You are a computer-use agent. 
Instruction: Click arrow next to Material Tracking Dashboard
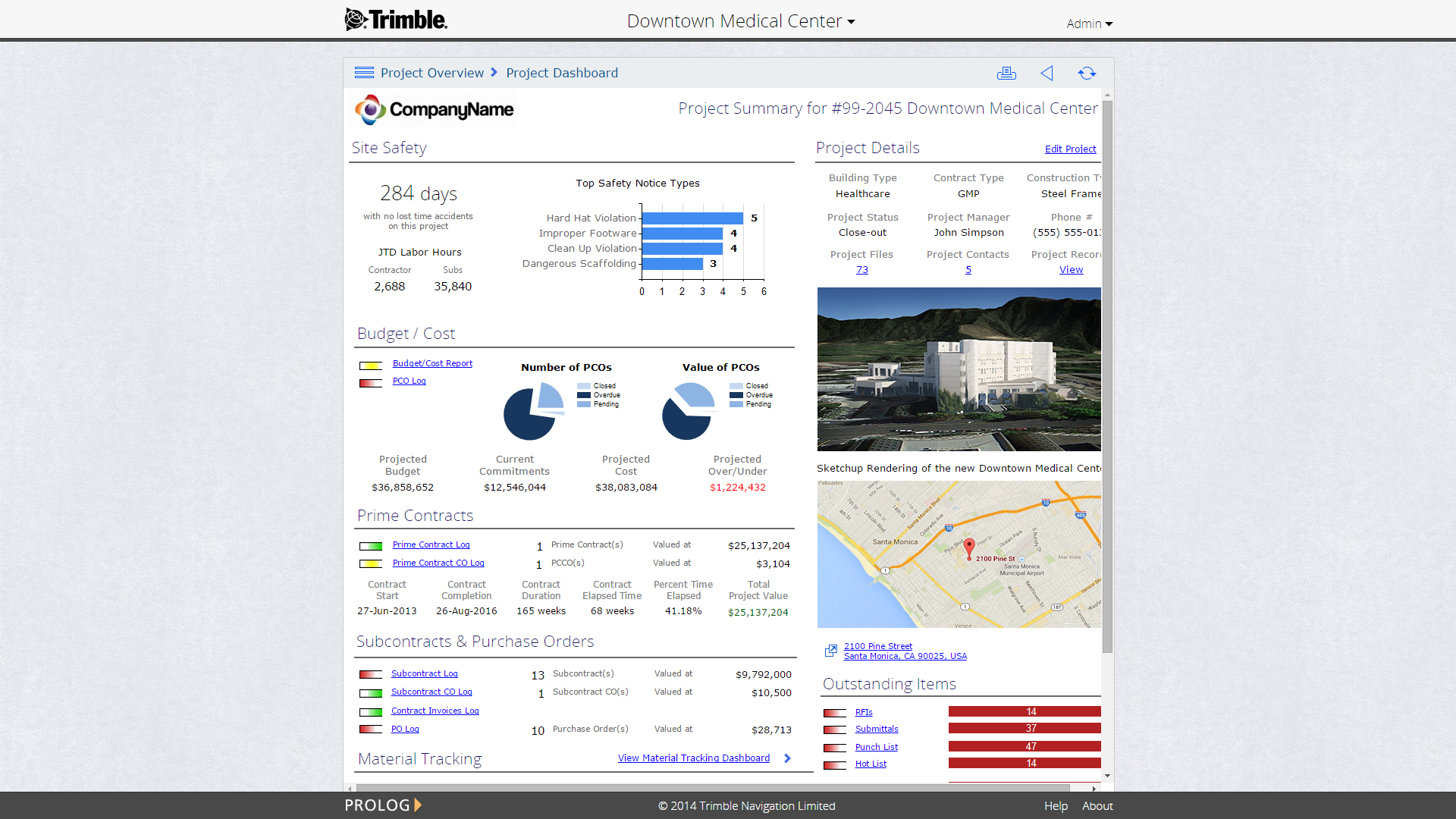coord(787,758)
